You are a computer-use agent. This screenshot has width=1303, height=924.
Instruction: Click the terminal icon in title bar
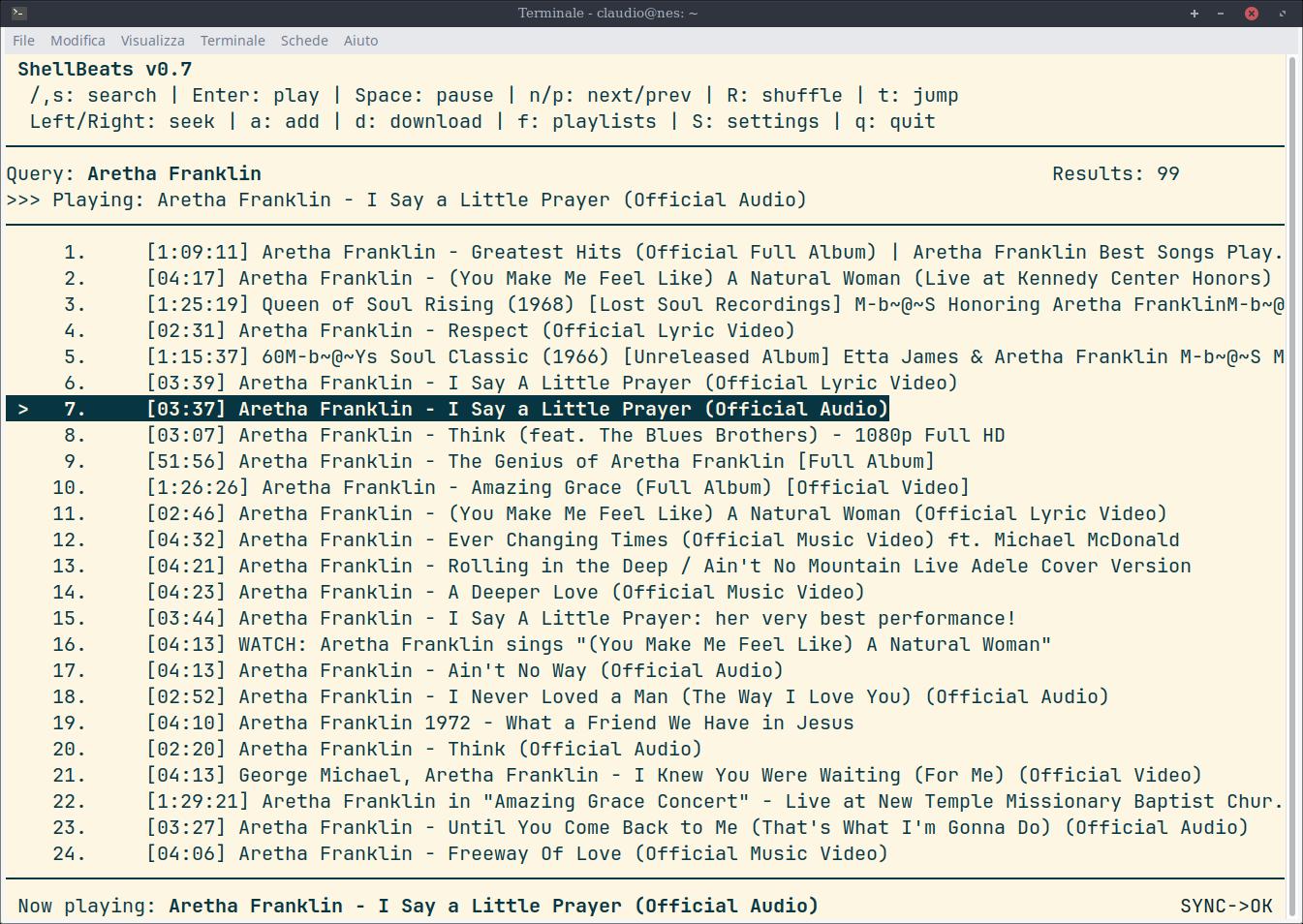[18, 13]
